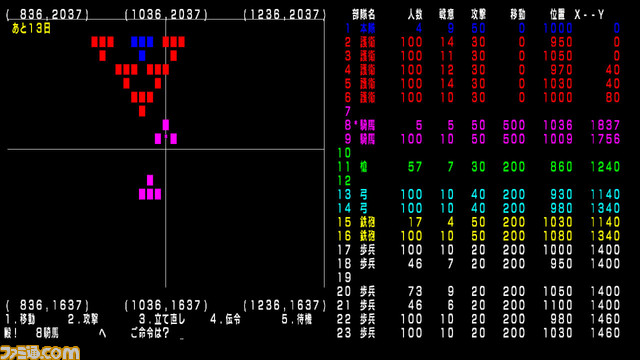Click the single magenta cavalry block near the crosshair

pos(166,124)
